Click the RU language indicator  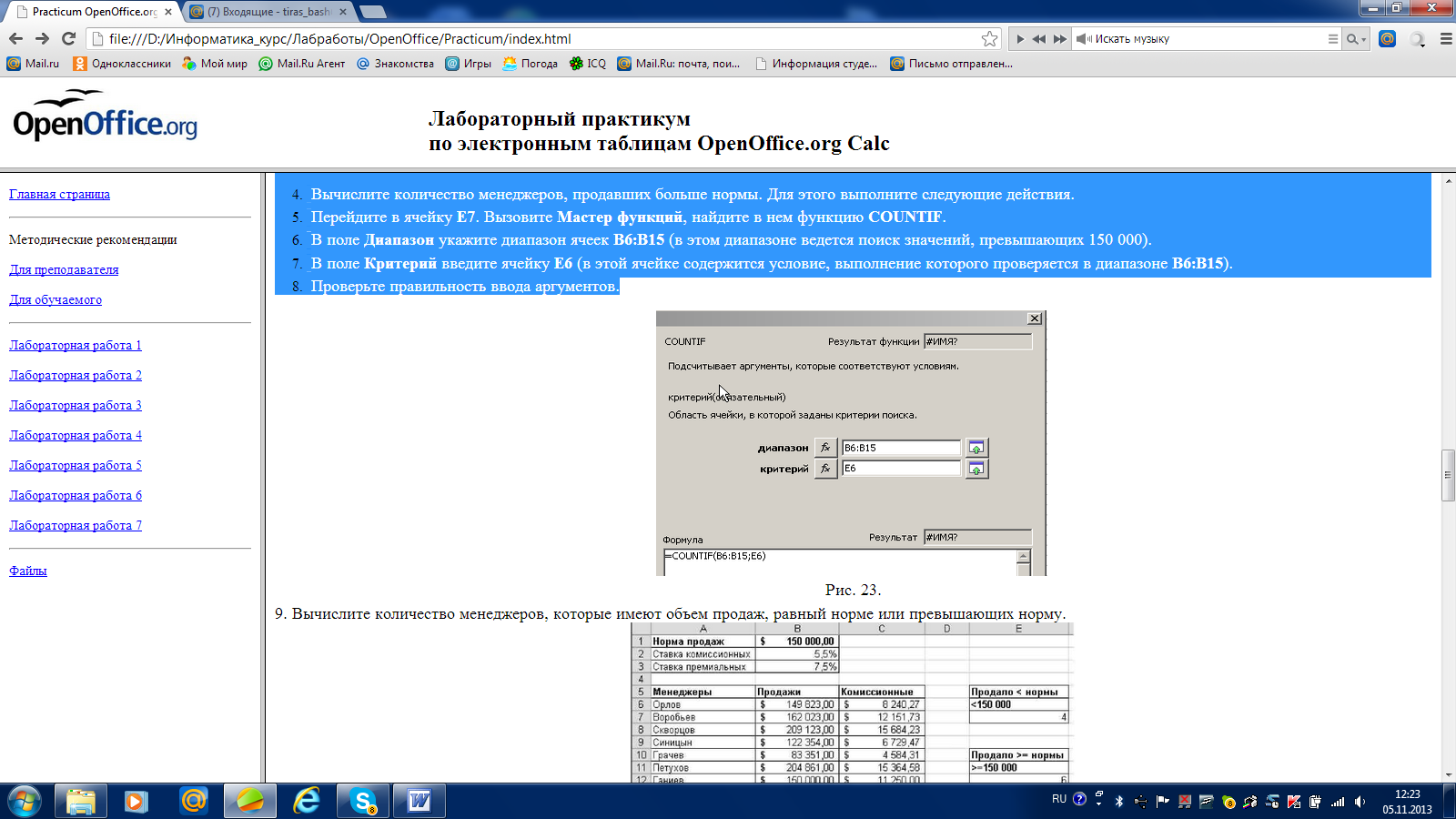click(1059, 799)
